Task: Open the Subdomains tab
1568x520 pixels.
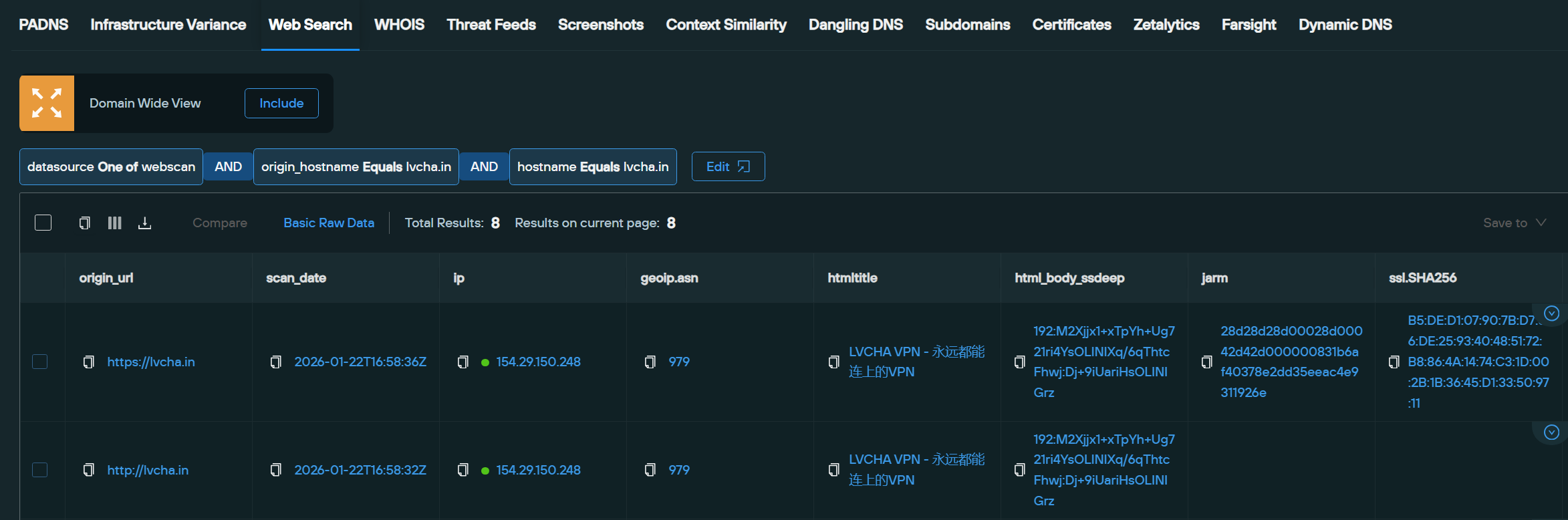Action: [968, 25]
